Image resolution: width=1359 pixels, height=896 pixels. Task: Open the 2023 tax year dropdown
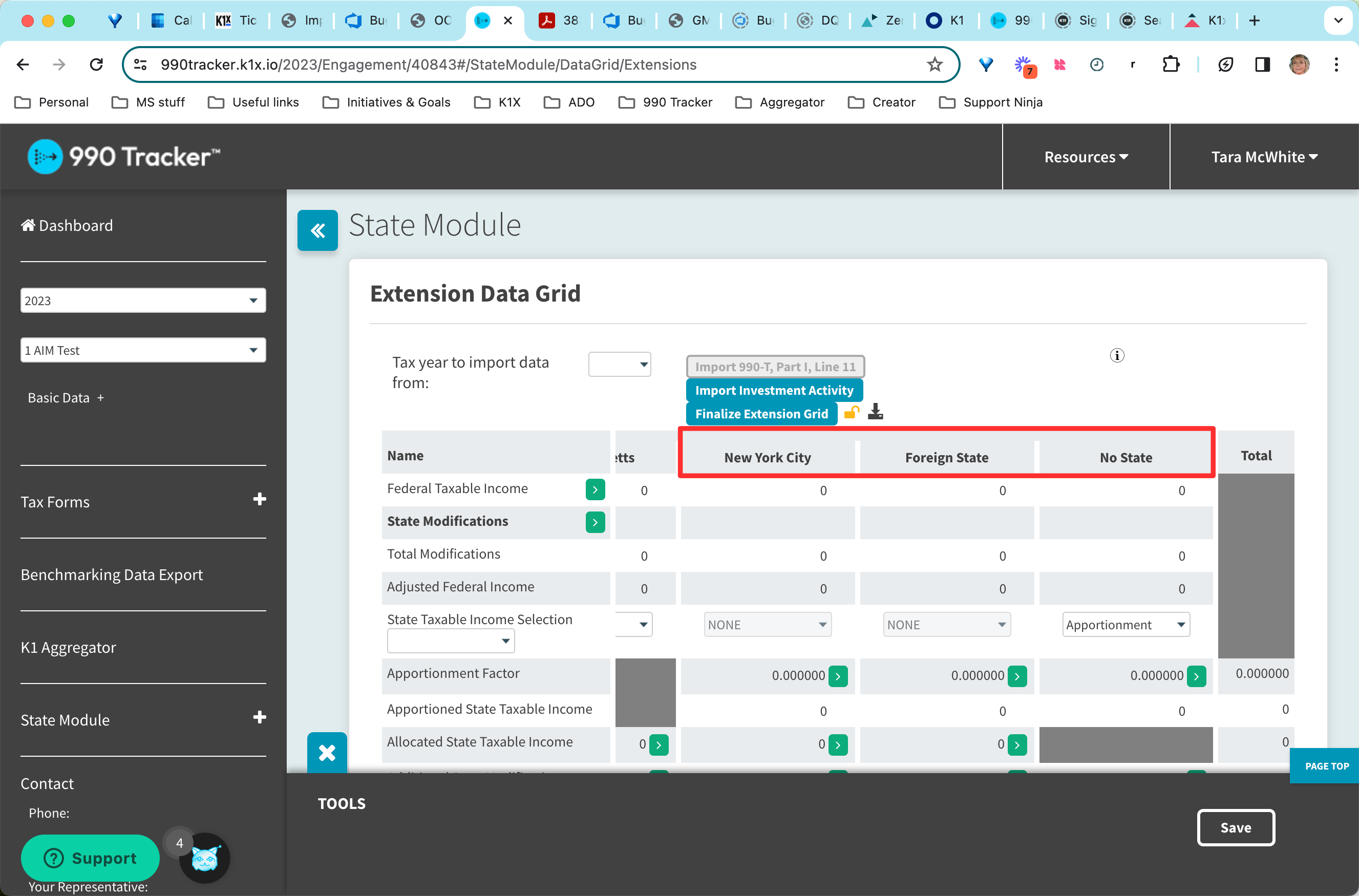(143, 301)
